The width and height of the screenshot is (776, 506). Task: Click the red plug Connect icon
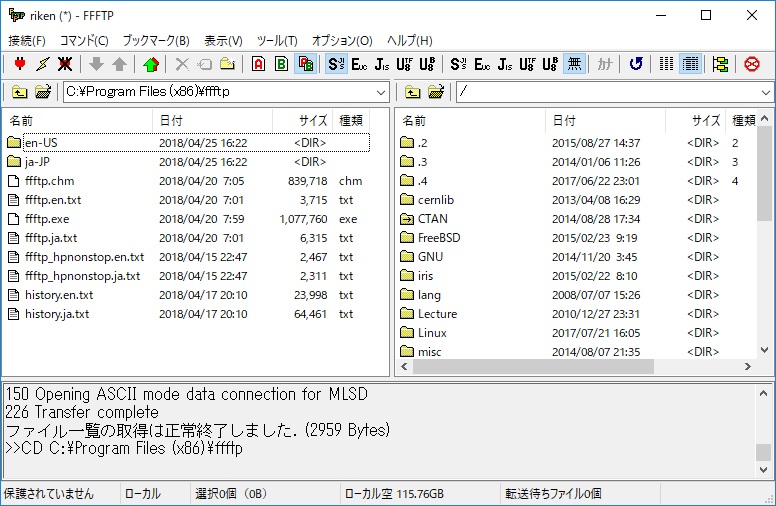pyautogui.click(x=20, y=64)
